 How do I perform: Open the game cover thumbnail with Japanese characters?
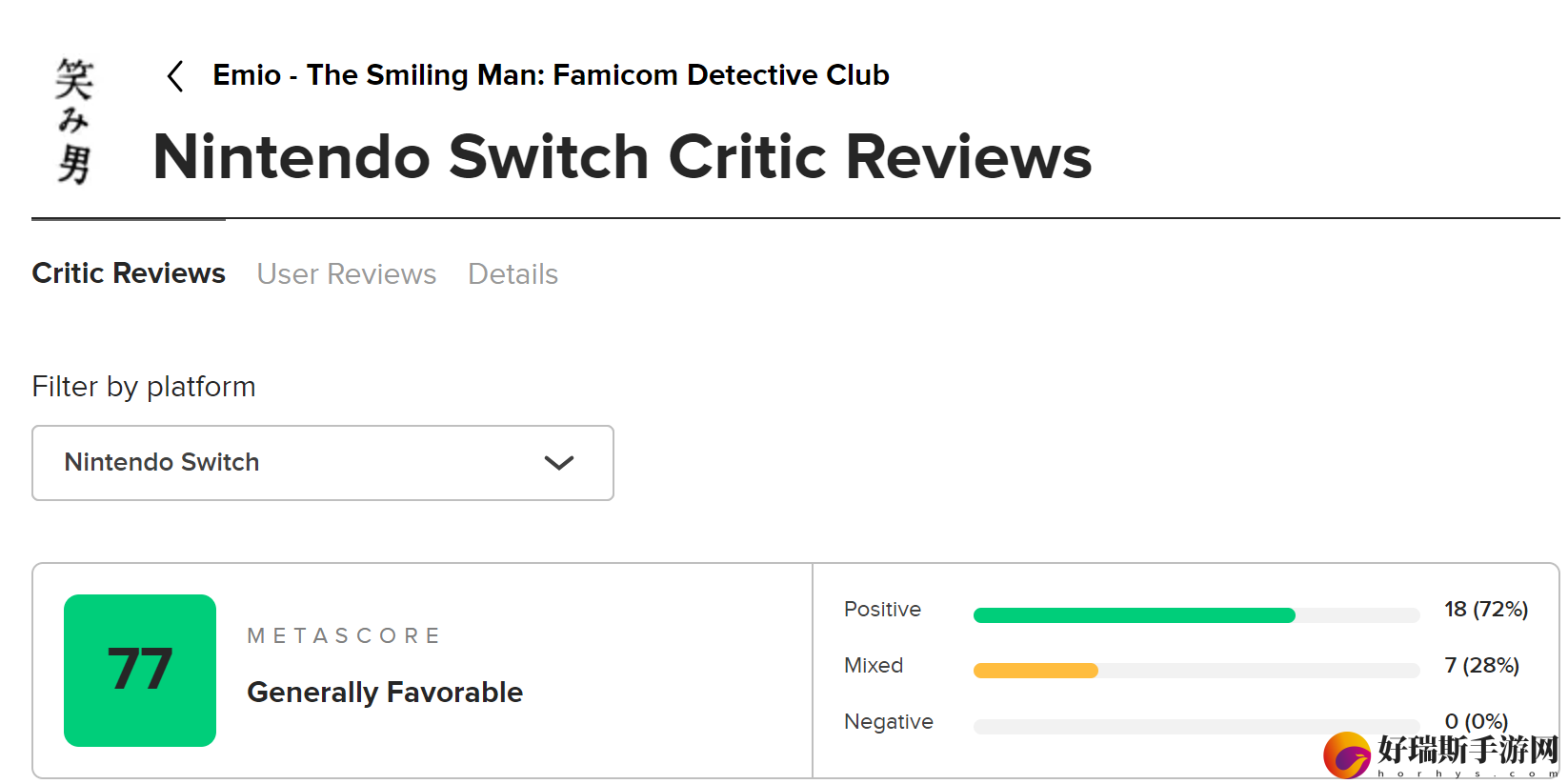click(x=73, y=120)
